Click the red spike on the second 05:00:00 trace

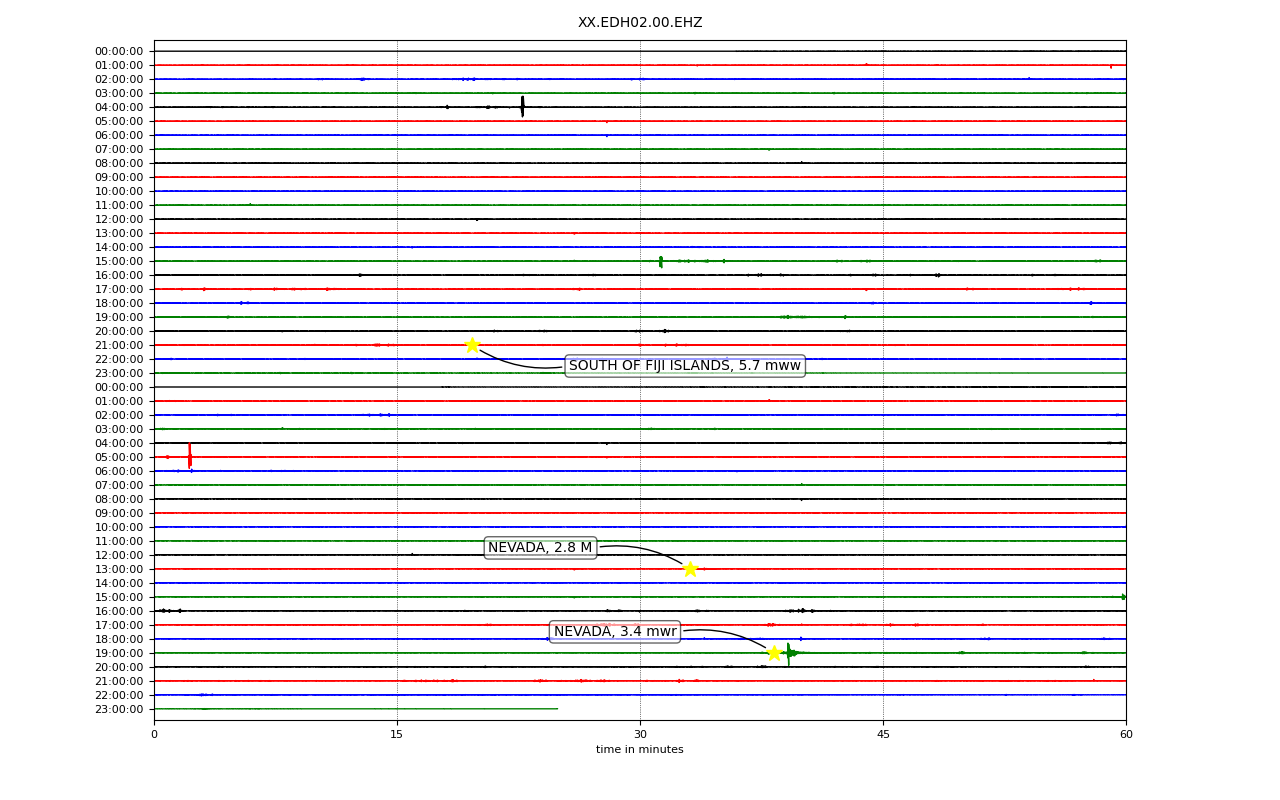[190, 456]
